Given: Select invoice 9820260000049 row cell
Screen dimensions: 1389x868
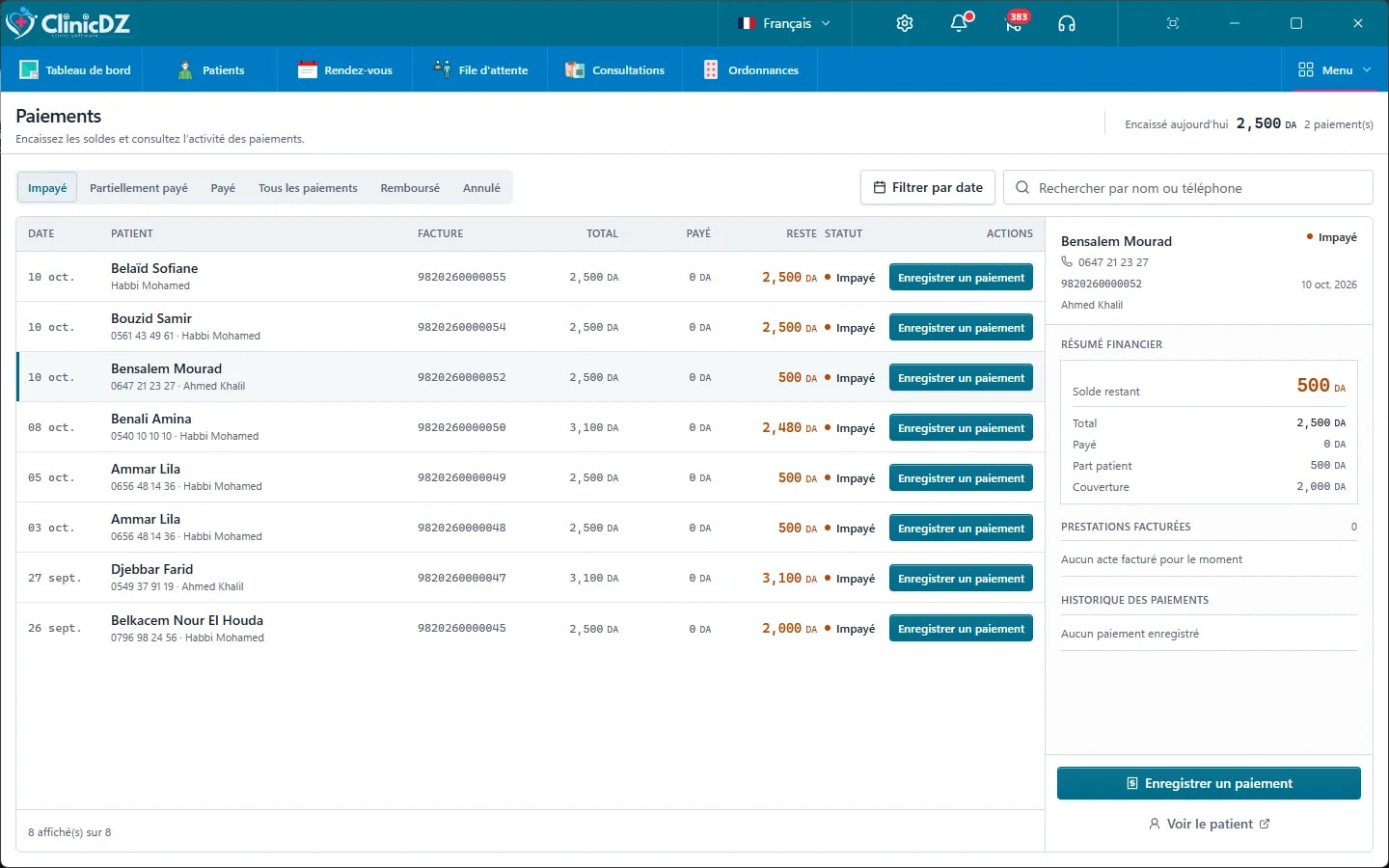Looking at the screenshot, I should (461, 477).
